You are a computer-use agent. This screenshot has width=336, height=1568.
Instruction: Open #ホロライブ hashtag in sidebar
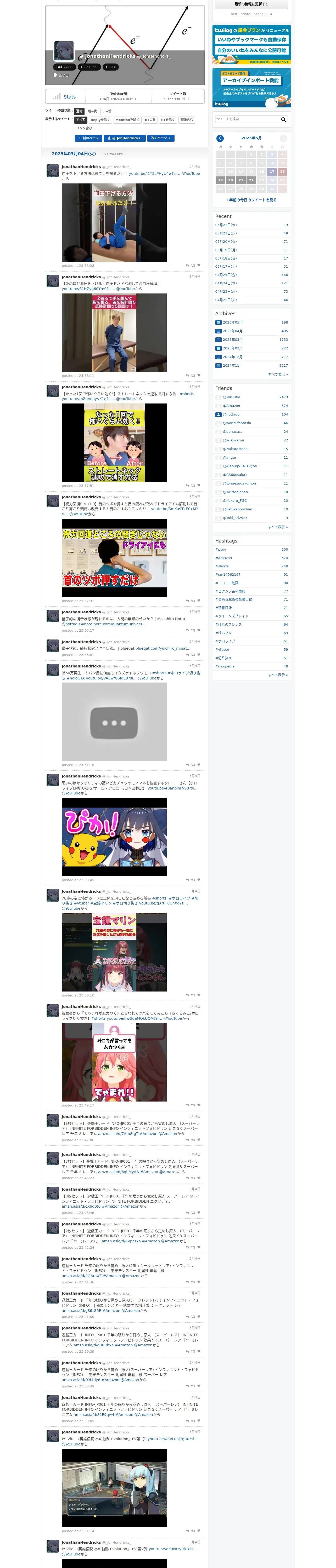(x=226, y=641)
